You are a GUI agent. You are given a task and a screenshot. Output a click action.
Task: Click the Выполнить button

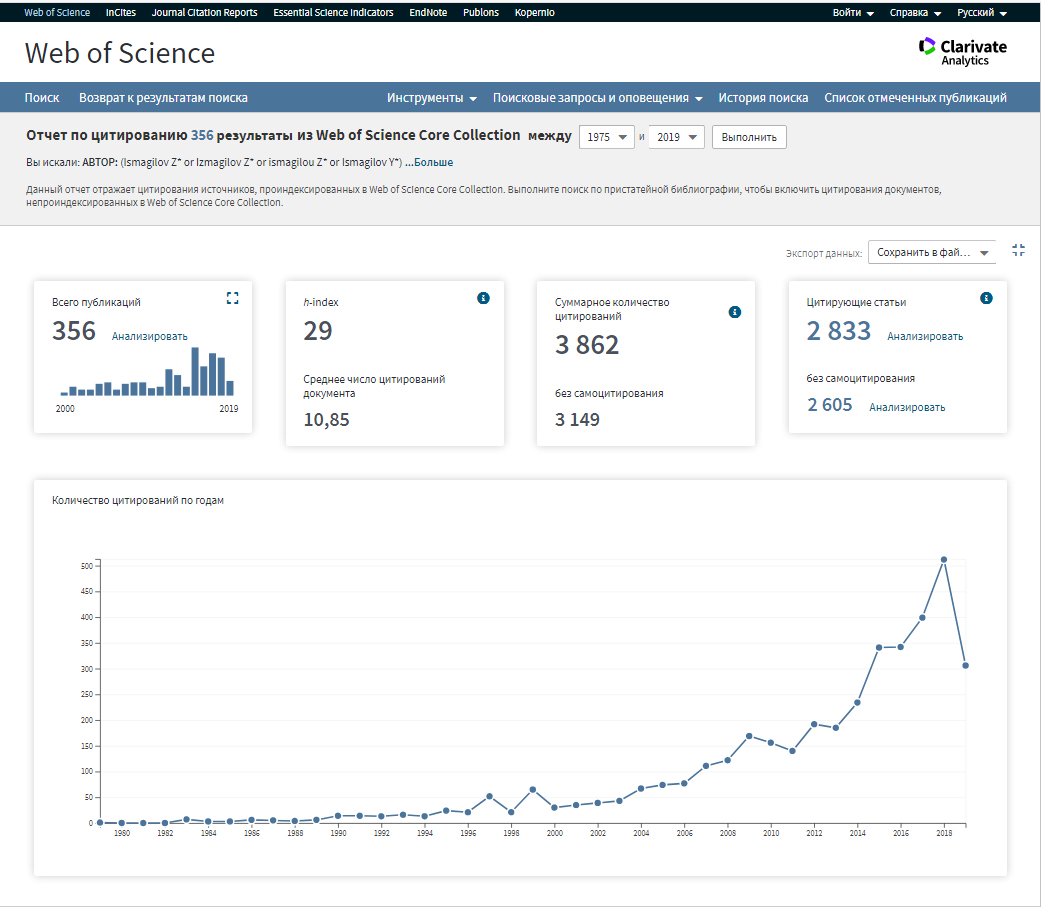(749, 137)
